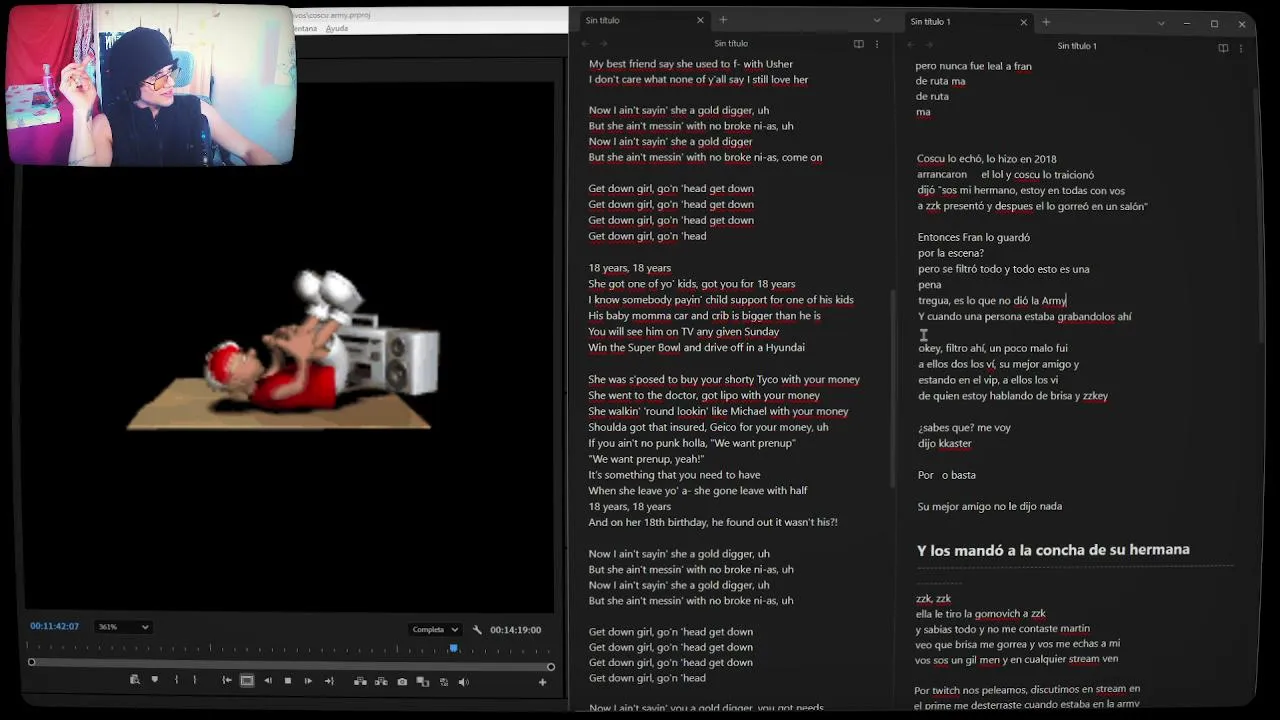The height and width of the screenshot is (720, 1280).
Task: Stop playback in the Program monitor
Action: [x=287, y=681]
